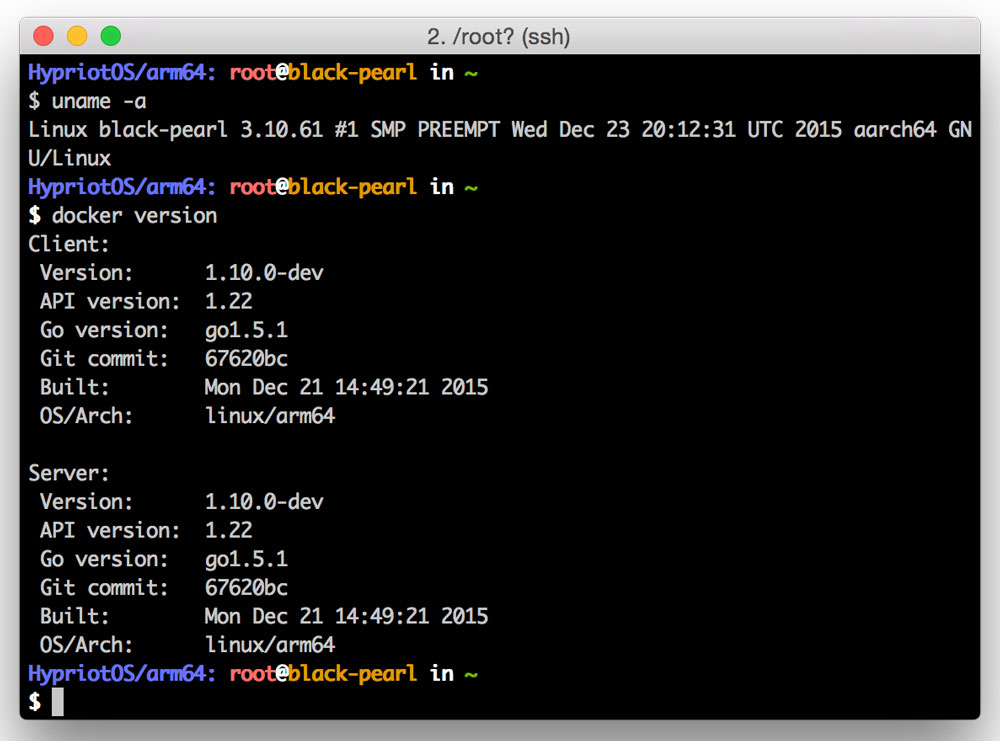Image resolution: width=1000 pixels, height=741 pixels.
Task: Click the terminal cursor block at last prompt
Action: [58, 702]
